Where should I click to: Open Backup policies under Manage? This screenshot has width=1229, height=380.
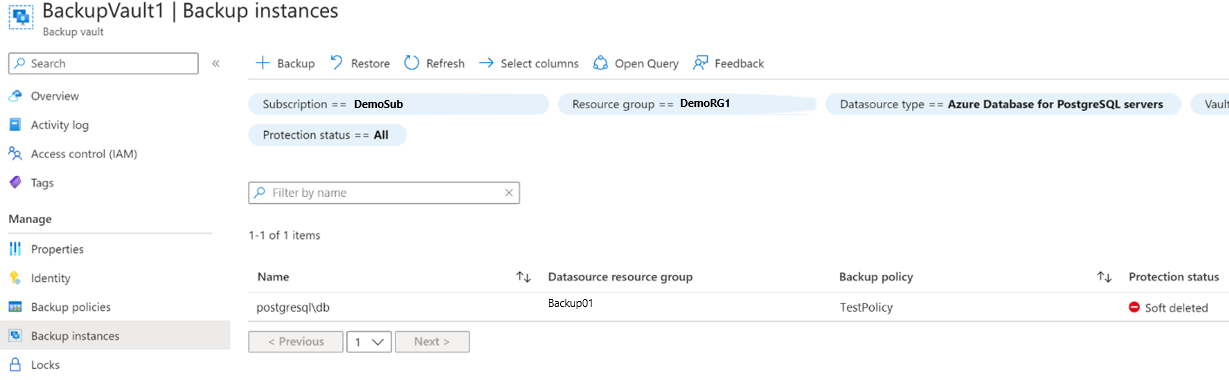click(71, 307)
